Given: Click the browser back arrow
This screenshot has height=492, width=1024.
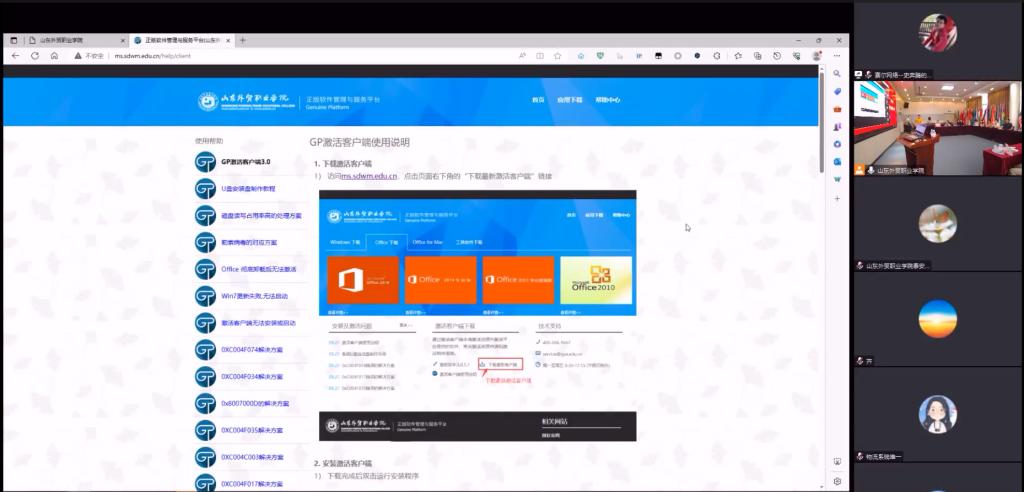Looking at the screenshot, I should coord(16,56).
